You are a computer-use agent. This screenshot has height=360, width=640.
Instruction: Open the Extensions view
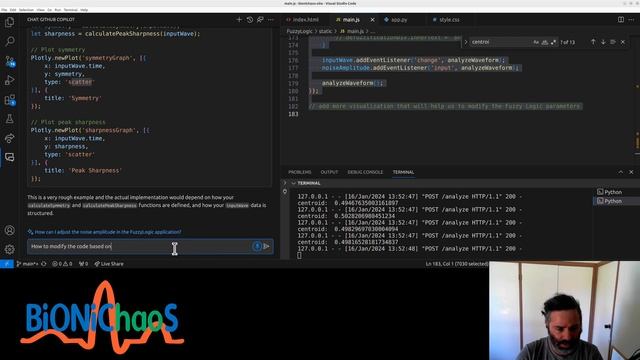(9, 100)
